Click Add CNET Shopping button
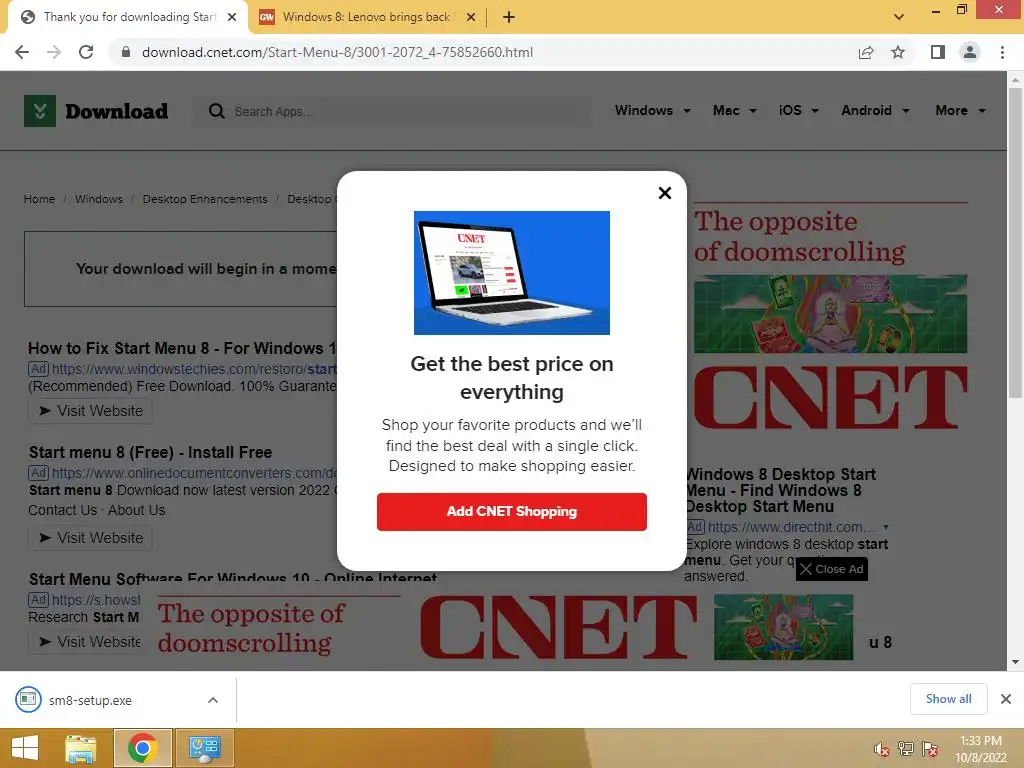The height and width of the screenshot is (768, 1024). [511, 511]
